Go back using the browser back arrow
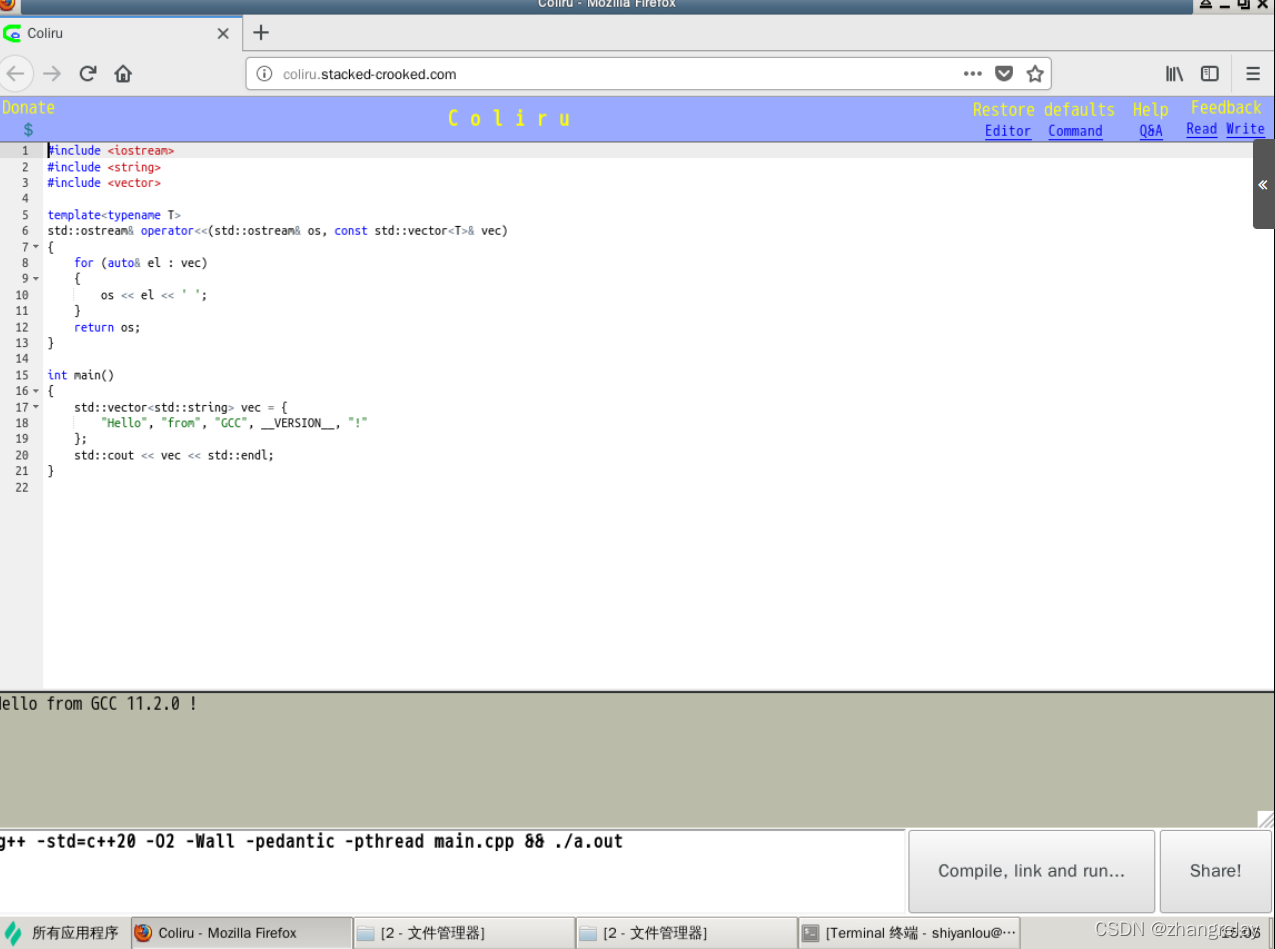Viewport: 1275px width, 949px height. pos(16,73)
